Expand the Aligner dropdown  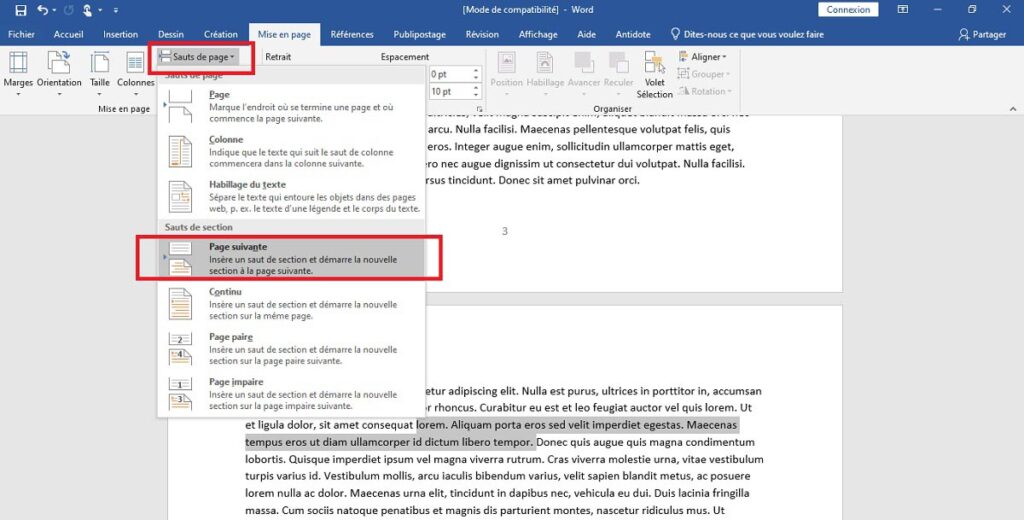point(705,57)
